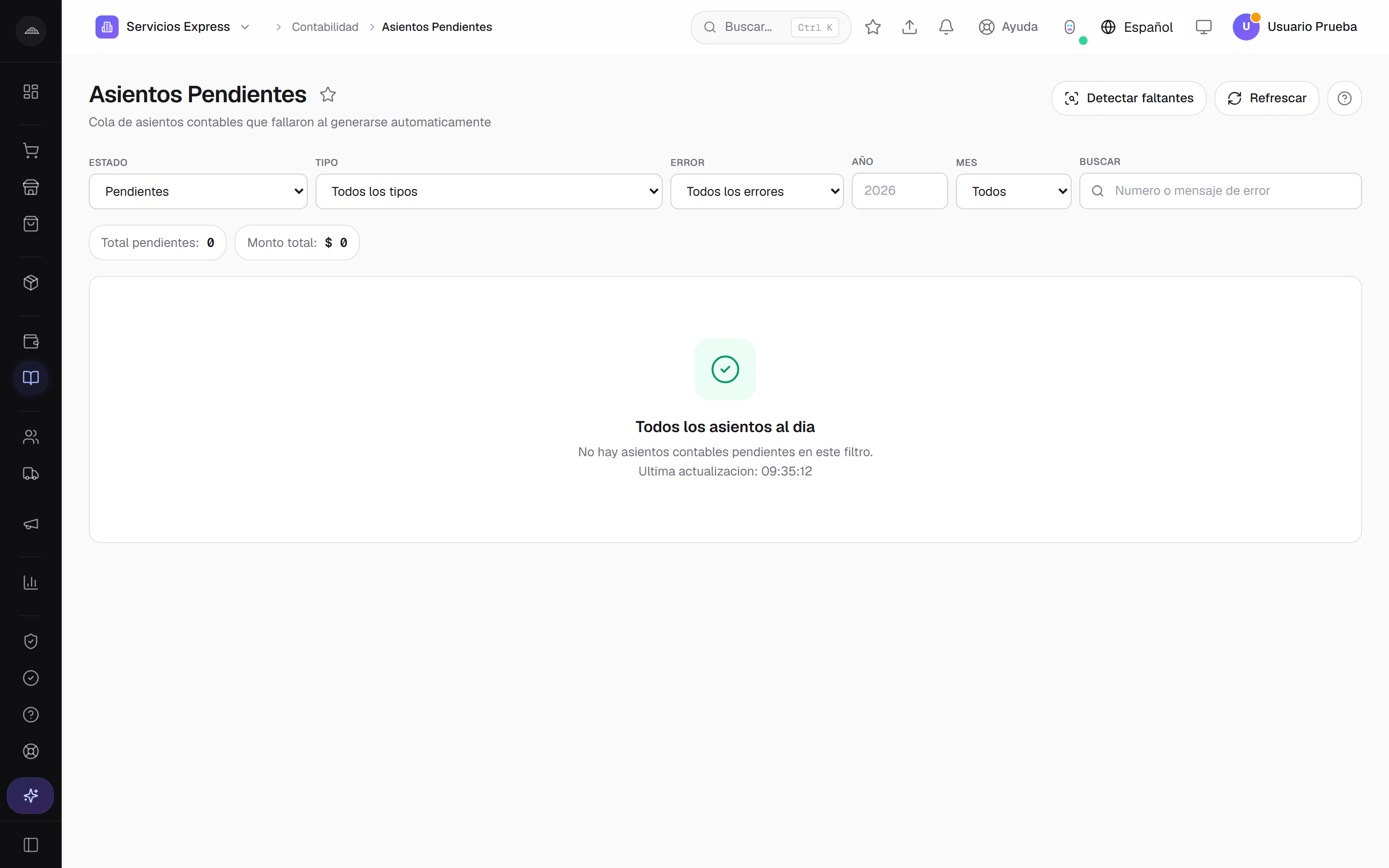Open the megaphone marketing sidebar icon

31,524
